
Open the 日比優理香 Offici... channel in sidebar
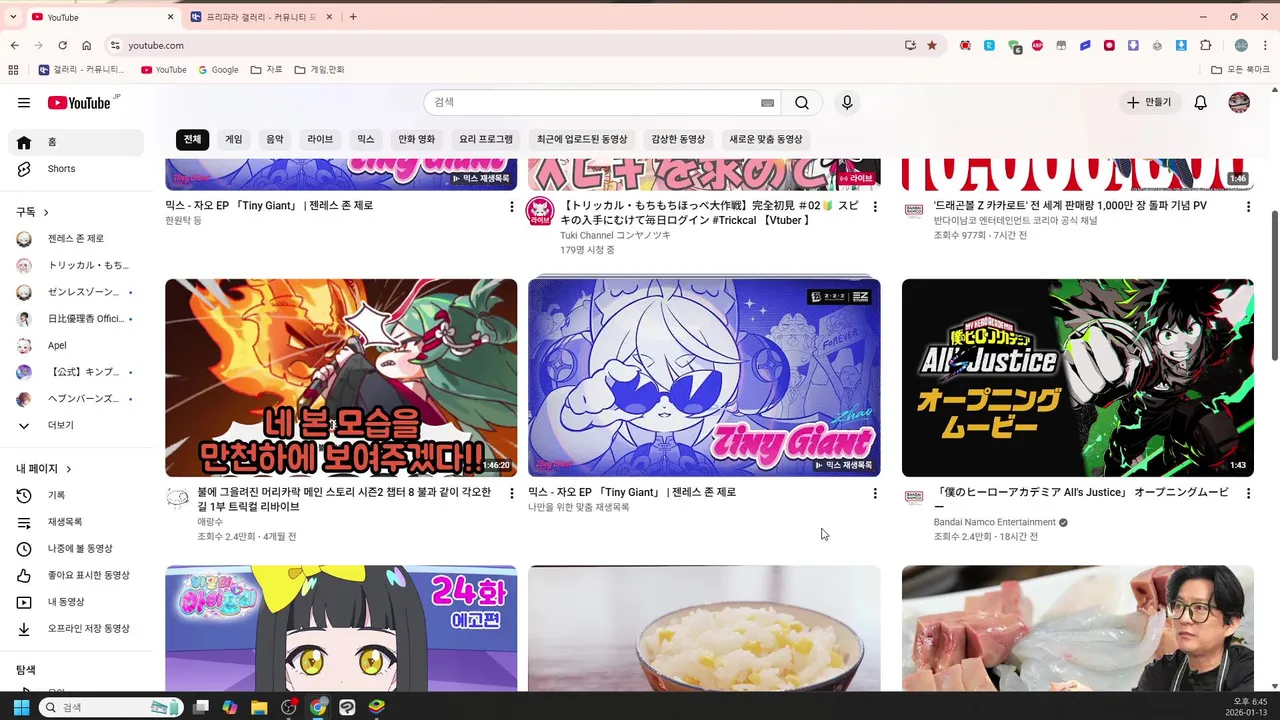76,318
